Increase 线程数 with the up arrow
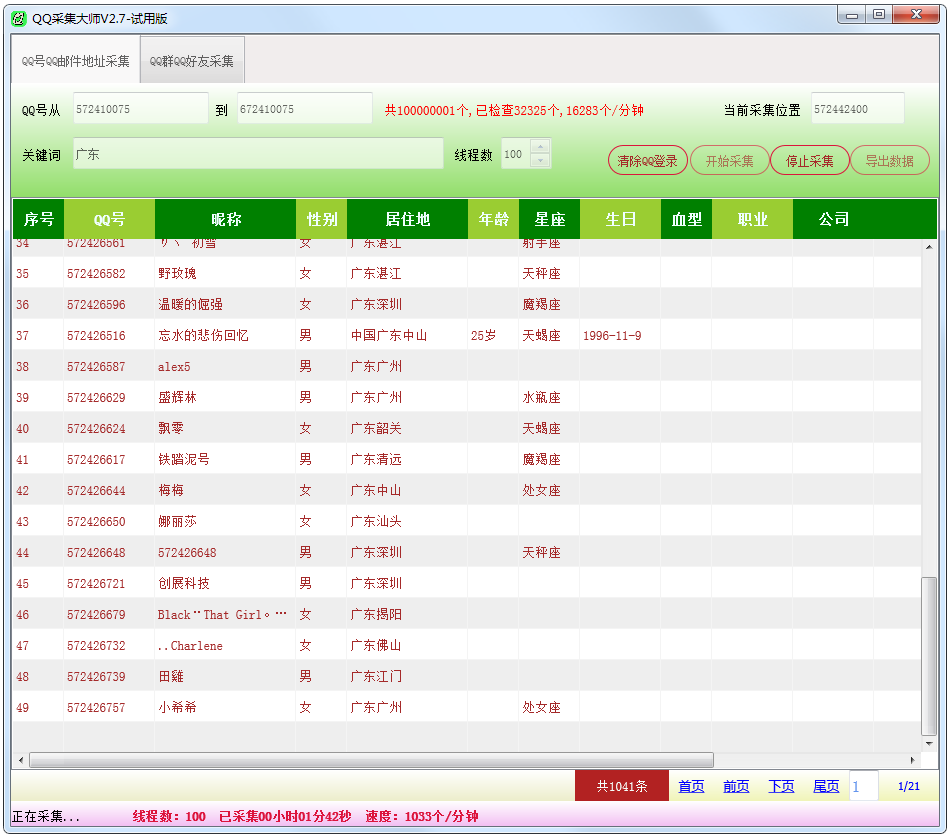This screenshot has width=949, height=836. click(540, 148)
